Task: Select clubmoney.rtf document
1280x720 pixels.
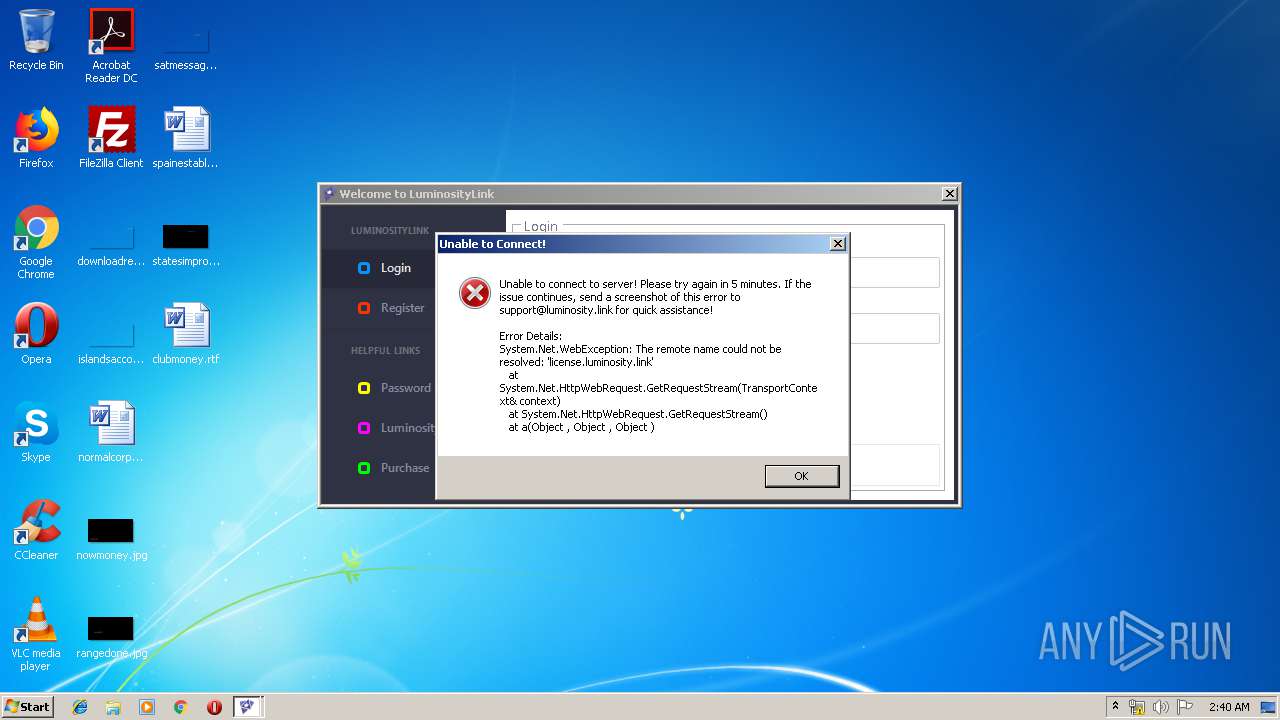Action: (186, 334)
